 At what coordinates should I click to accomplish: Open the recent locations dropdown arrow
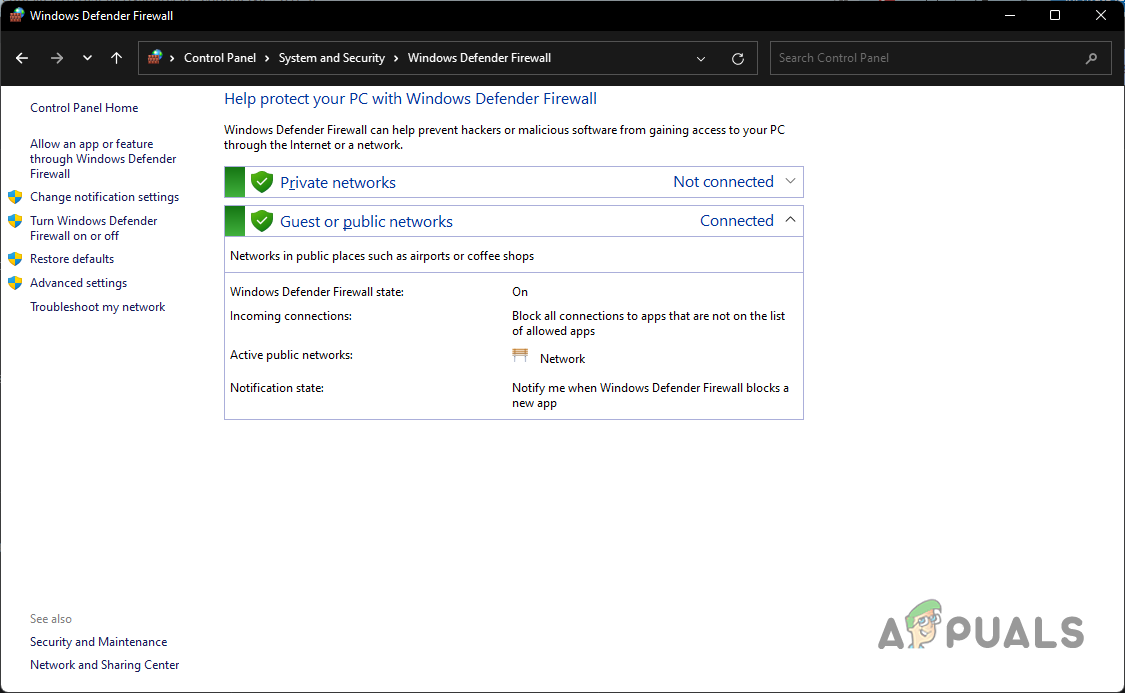(x=87, y=58)
